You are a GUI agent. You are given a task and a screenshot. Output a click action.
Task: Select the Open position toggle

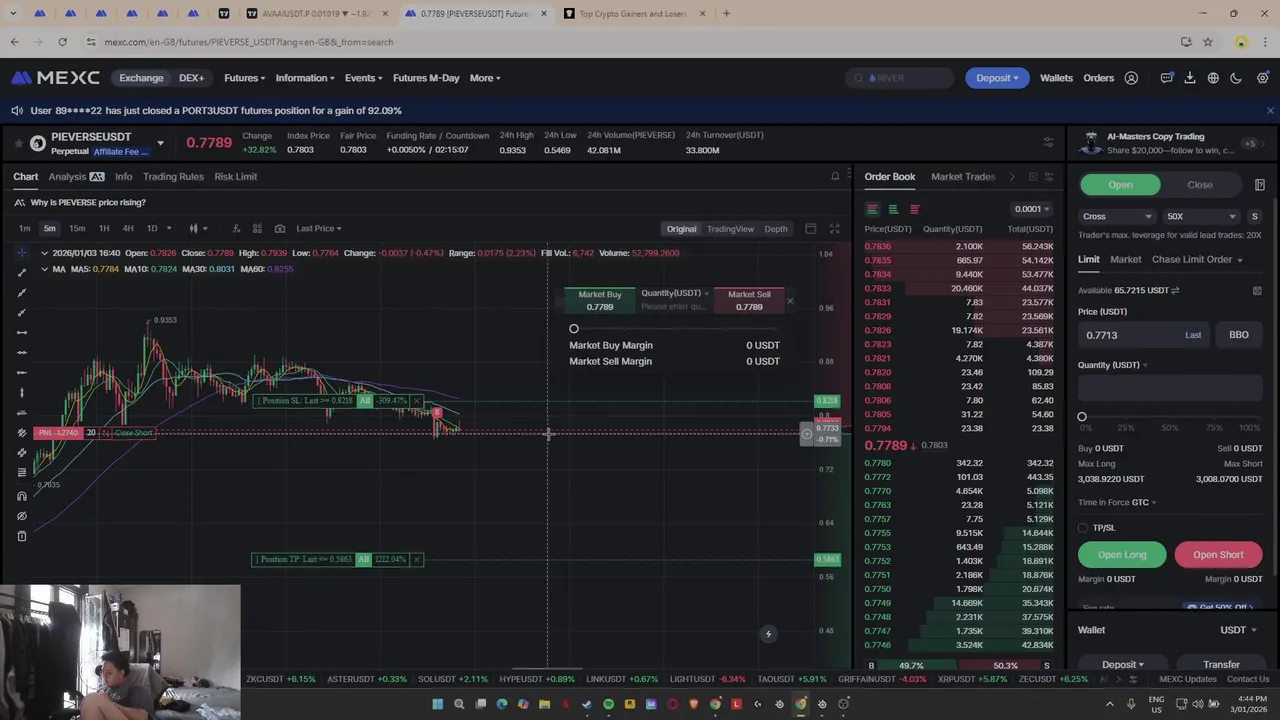(x=1120, y=185)
